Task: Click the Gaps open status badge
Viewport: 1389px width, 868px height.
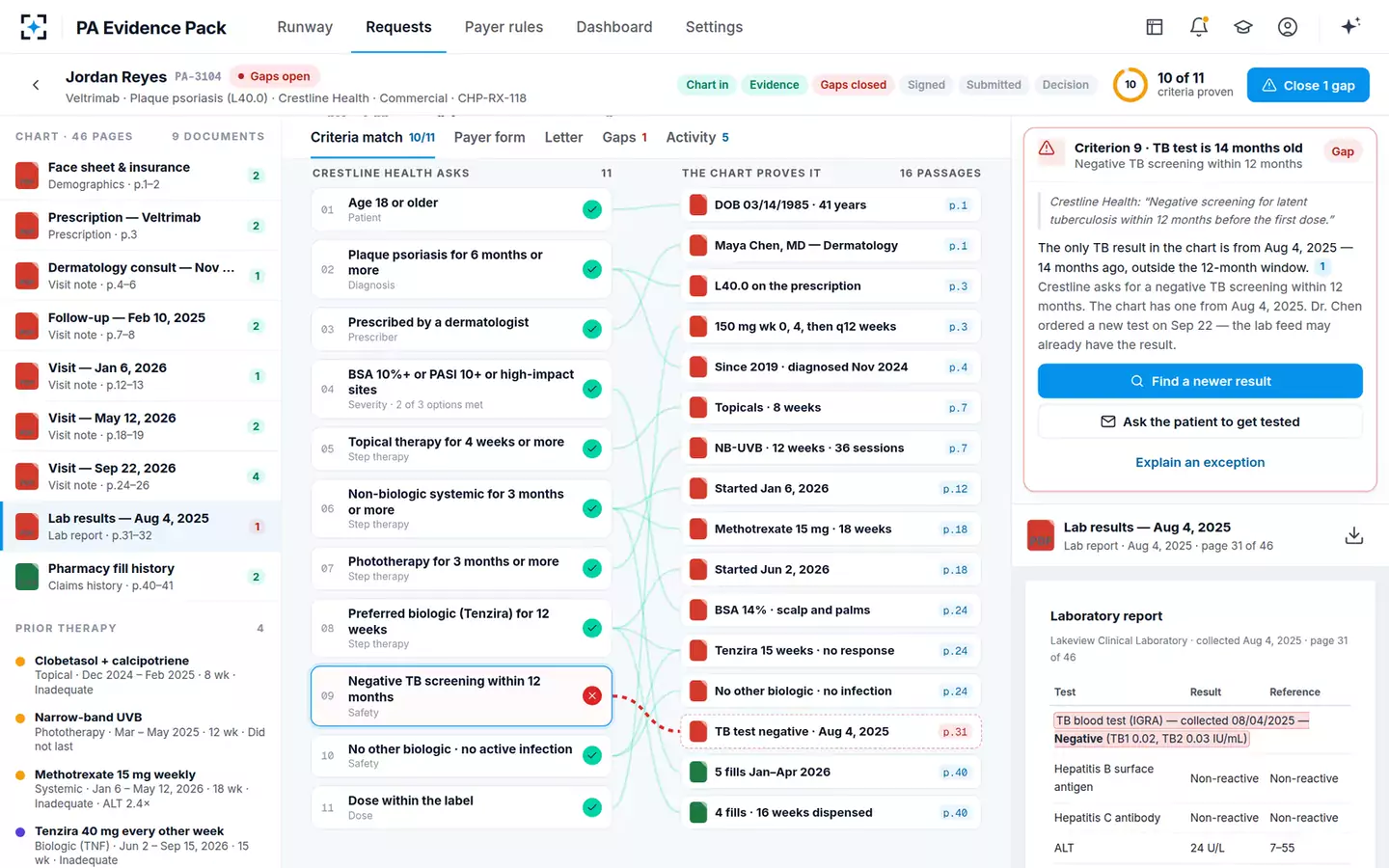Action: (x=274, y=76)
